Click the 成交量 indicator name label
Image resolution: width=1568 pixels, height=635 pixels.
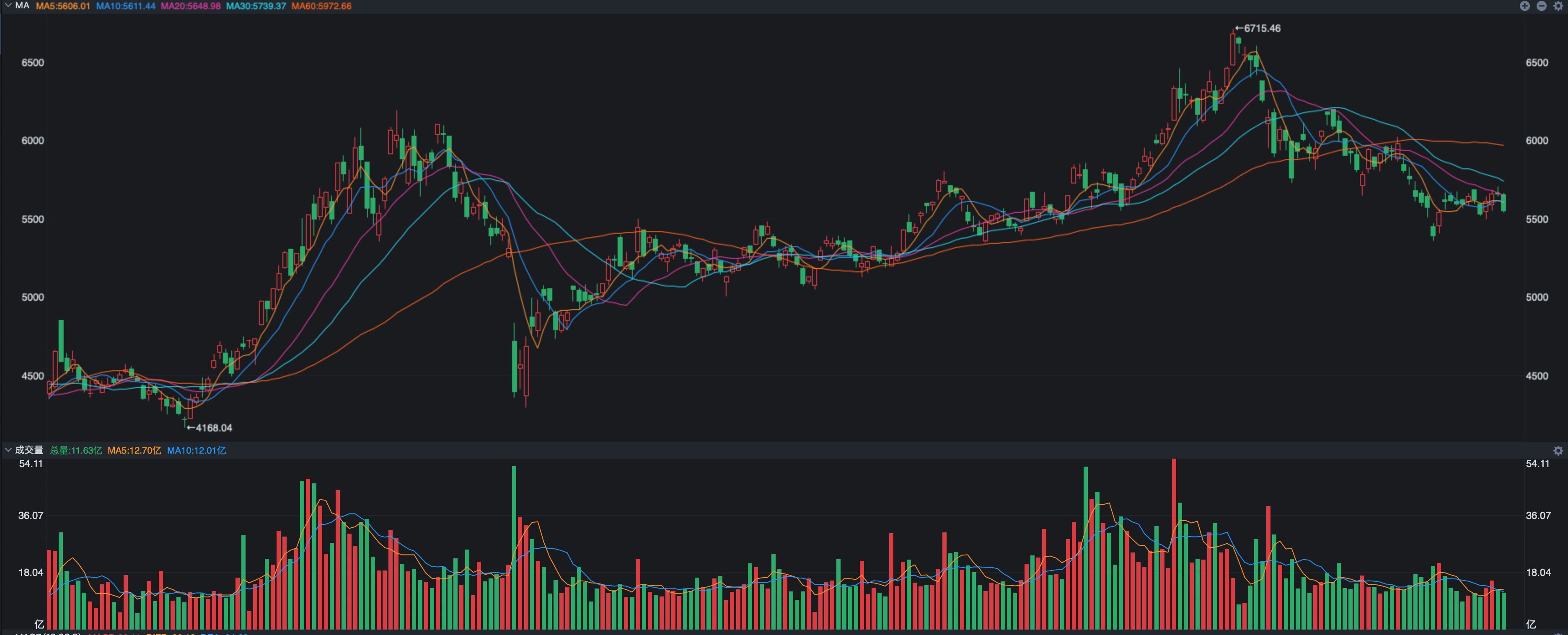point(29,450)
